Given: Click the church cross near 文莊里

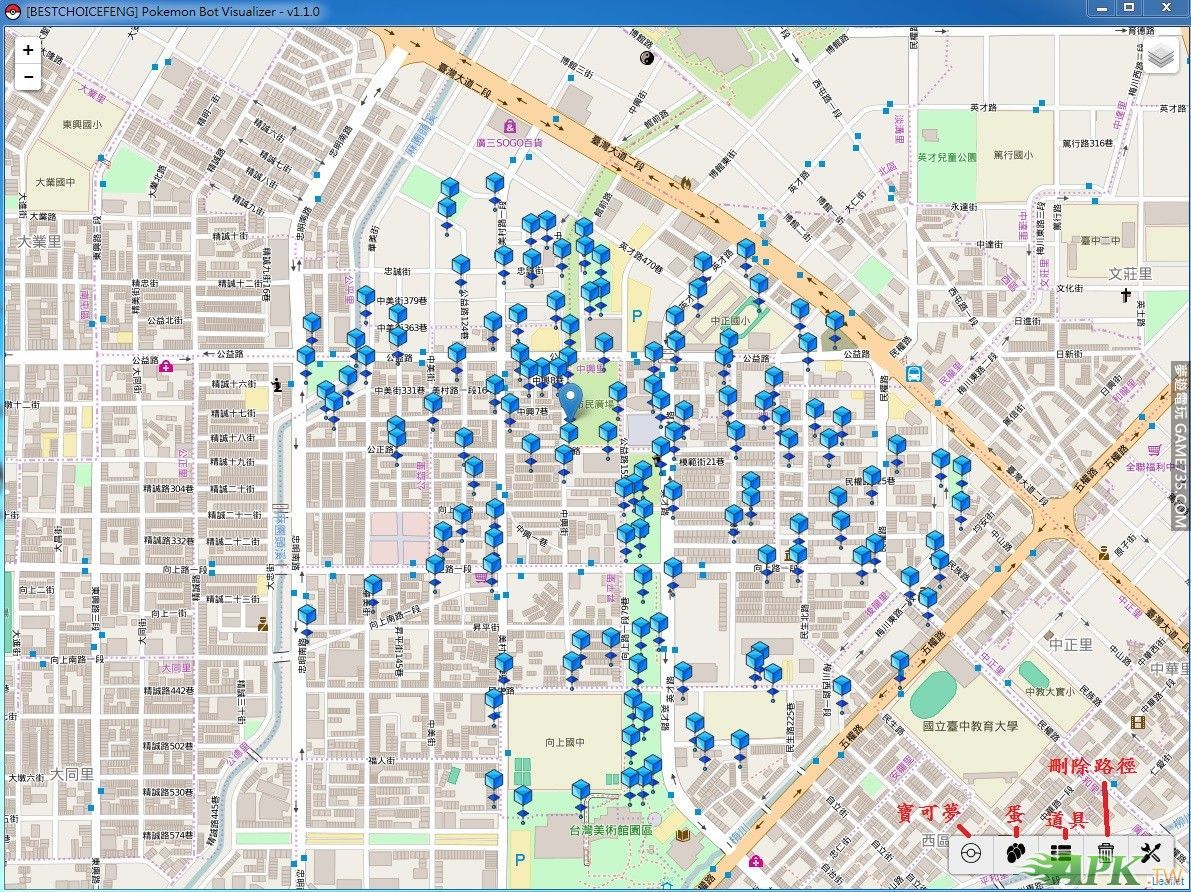Looking at the screenshot, I should tap(1125, 294).
